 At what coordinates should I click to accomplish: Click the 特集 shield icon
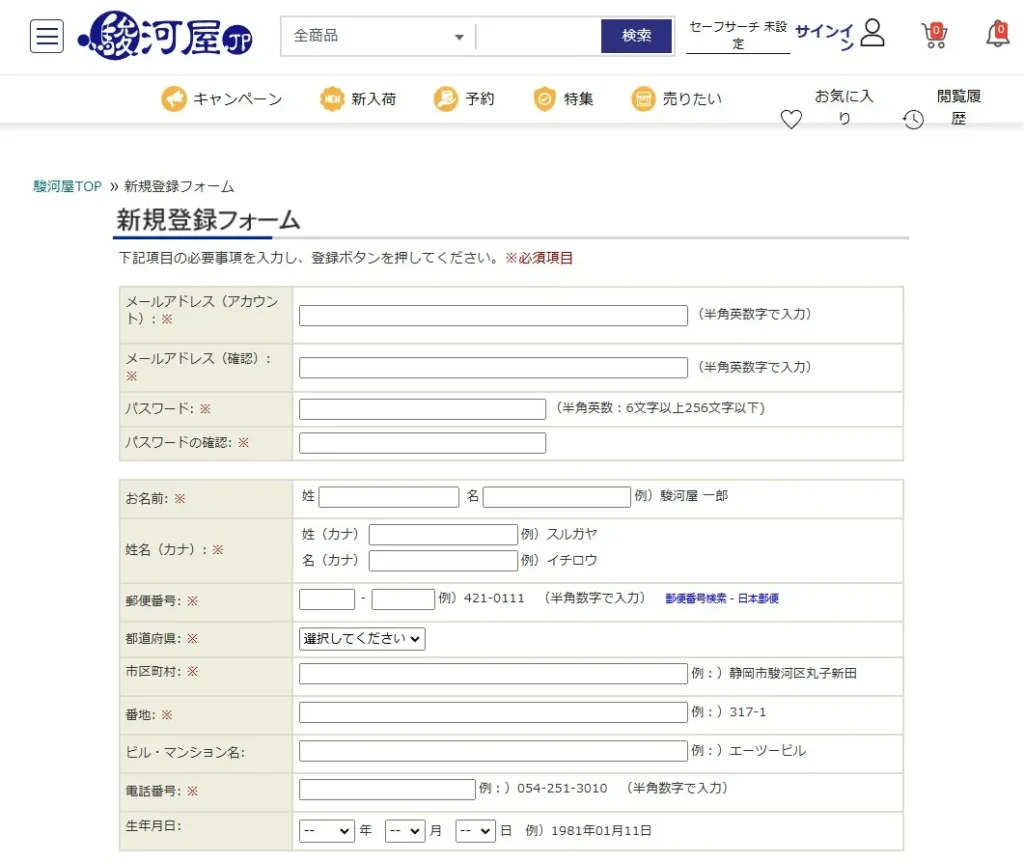click(543, 99)
